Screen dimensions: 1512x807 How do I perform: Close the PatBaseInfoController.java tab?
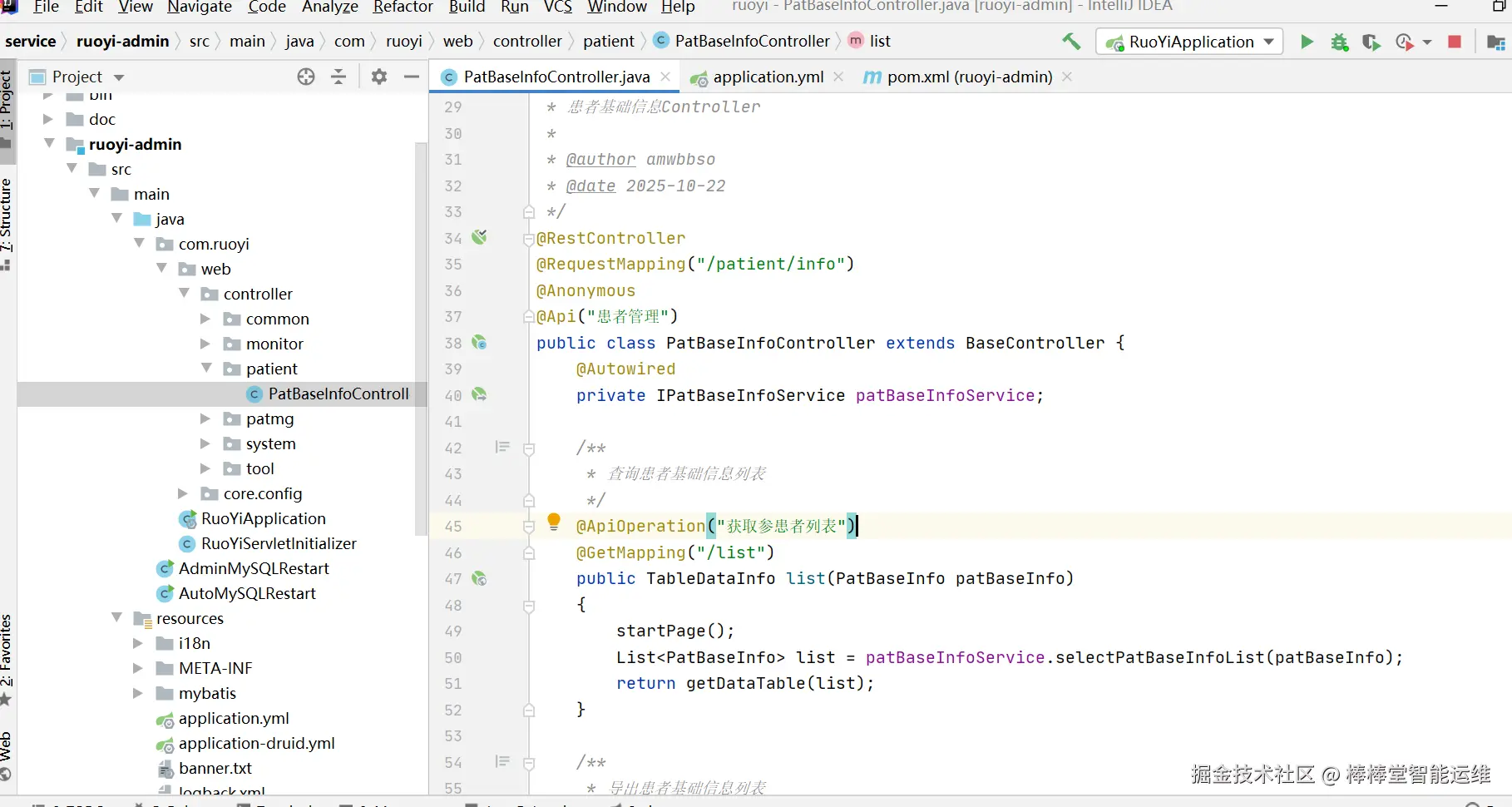click(x=665, y=77)
